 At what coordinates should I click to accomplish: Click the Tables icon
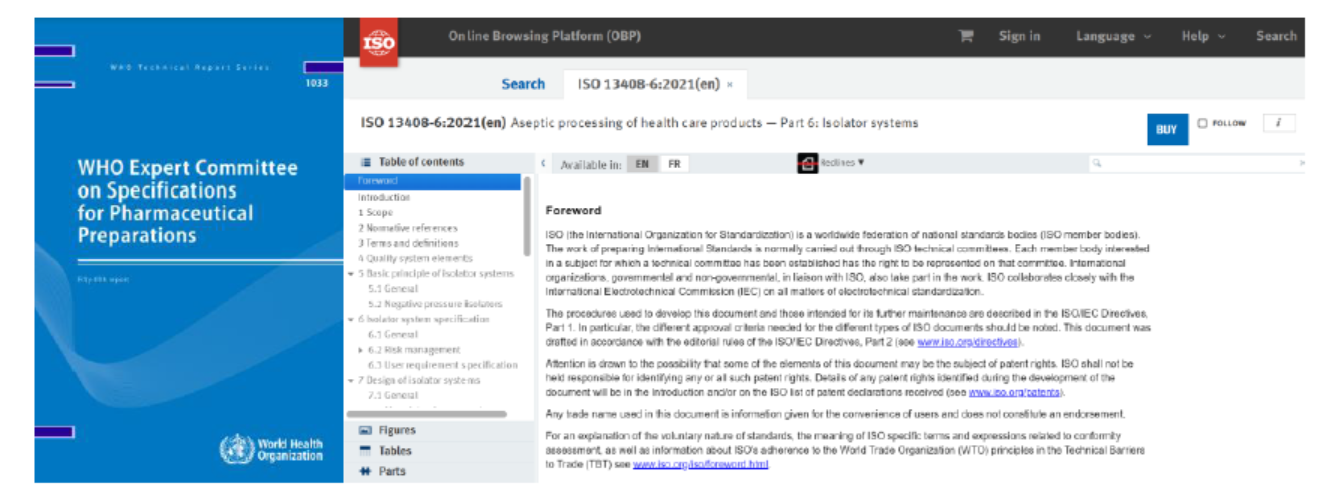click(x=366, y=451)
